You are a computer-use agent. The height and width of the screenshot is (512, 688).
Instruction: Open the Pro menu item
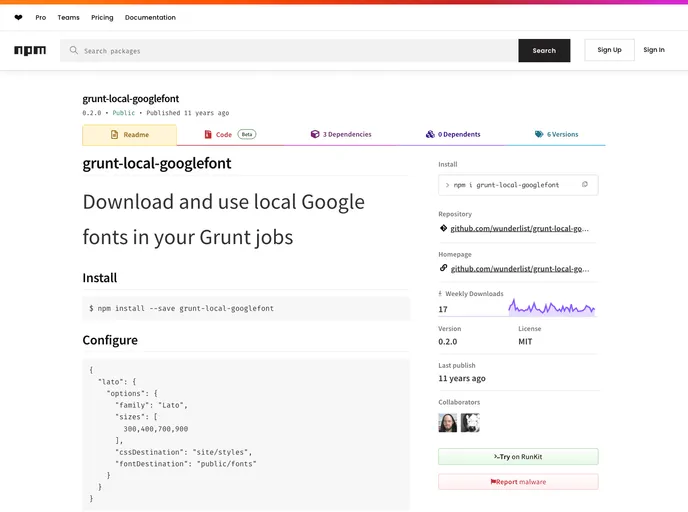pyautogui.click(x=41, y=18)
